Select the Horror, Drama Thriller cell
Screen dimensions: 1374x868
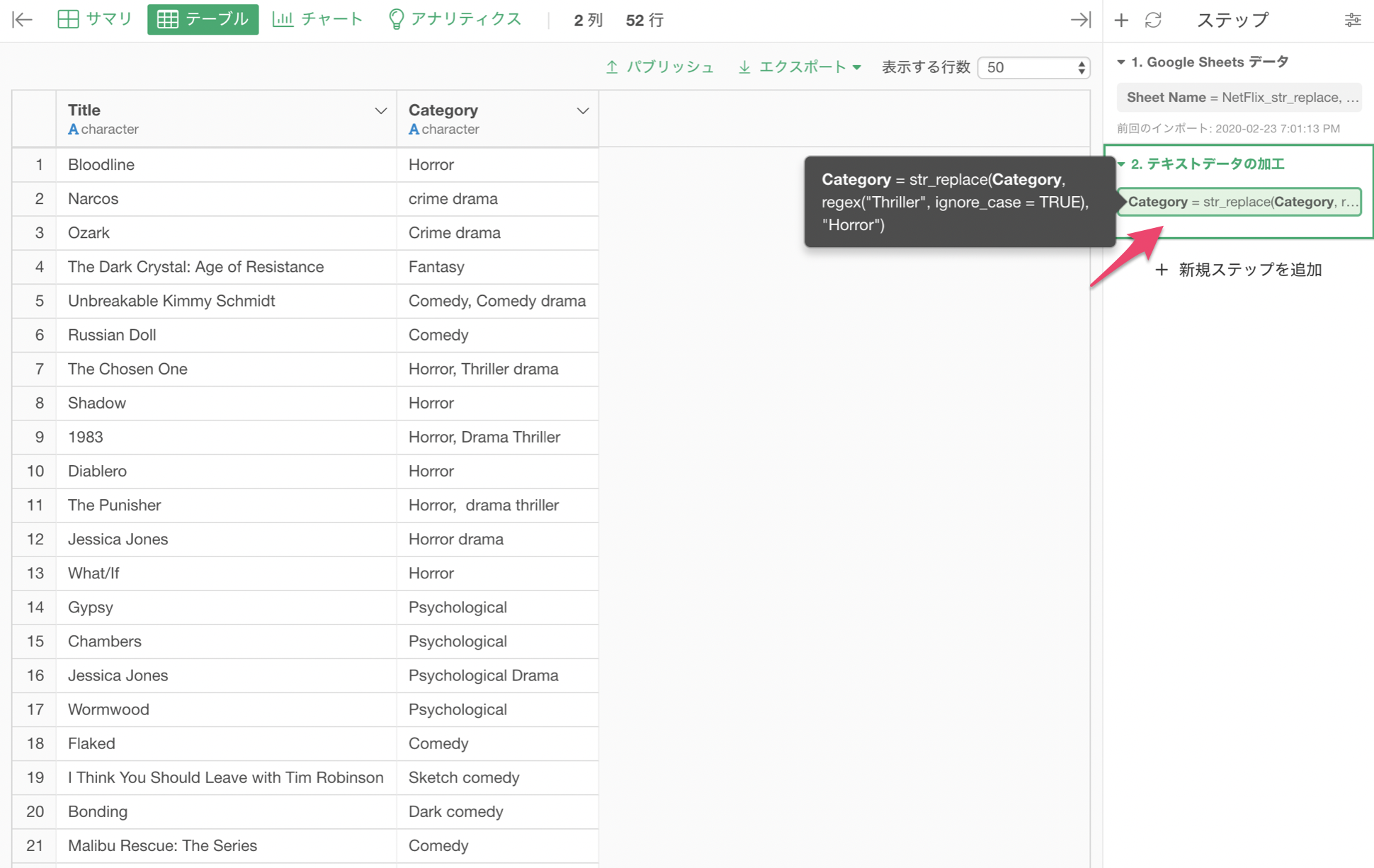tap(497, 437)
